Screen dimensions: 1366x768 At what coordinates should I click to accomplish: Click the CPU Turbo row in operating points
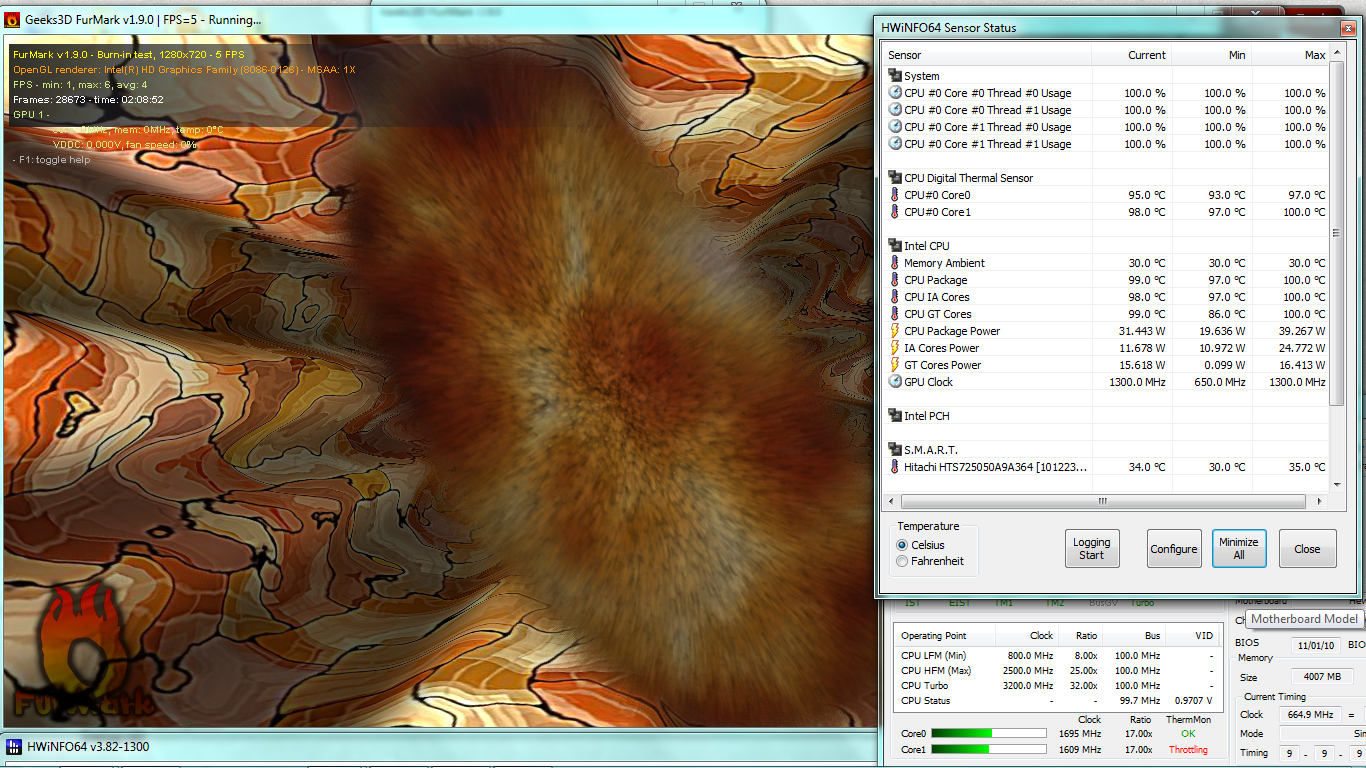1057,685
